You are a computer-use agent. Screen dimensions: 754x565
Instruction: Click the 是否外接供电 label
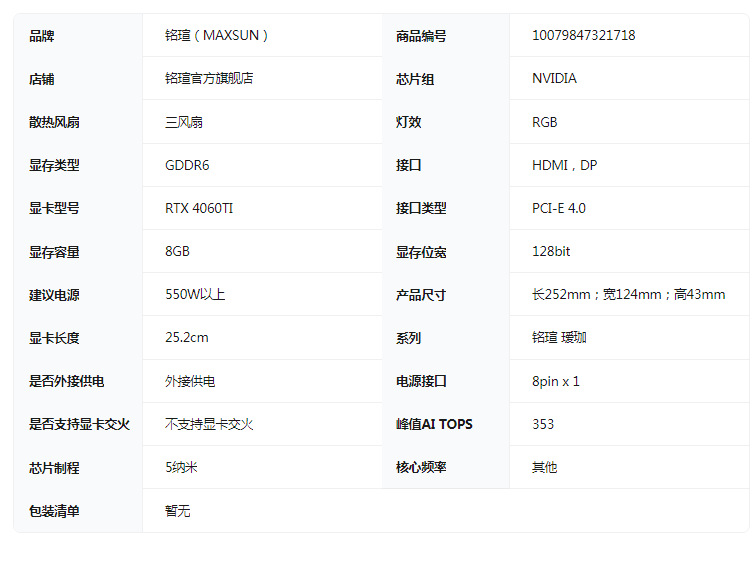pyautogui.click(x=67, y=381)
